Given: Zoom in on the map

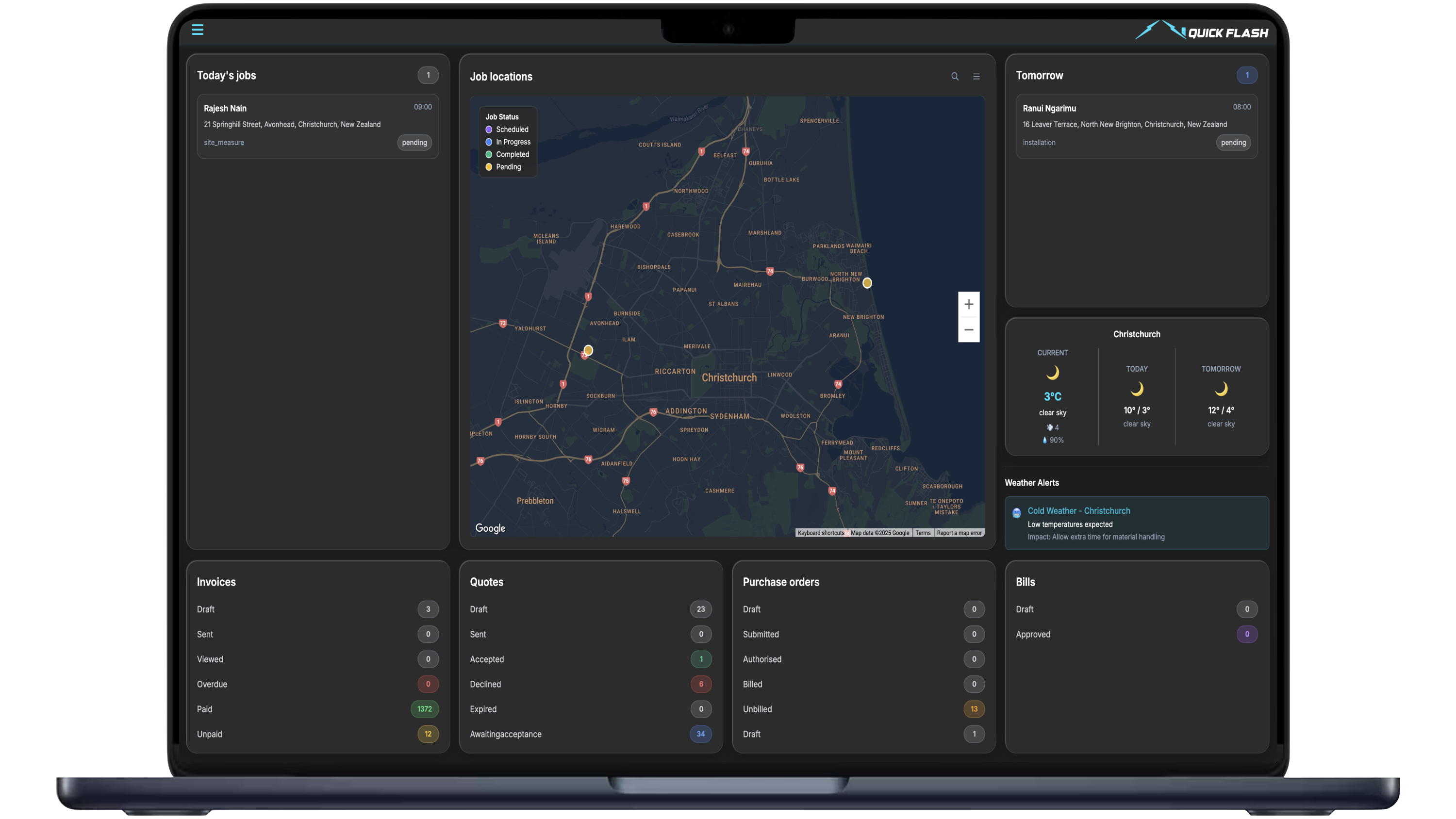Looking at the screenshot, I should (969, 304).
